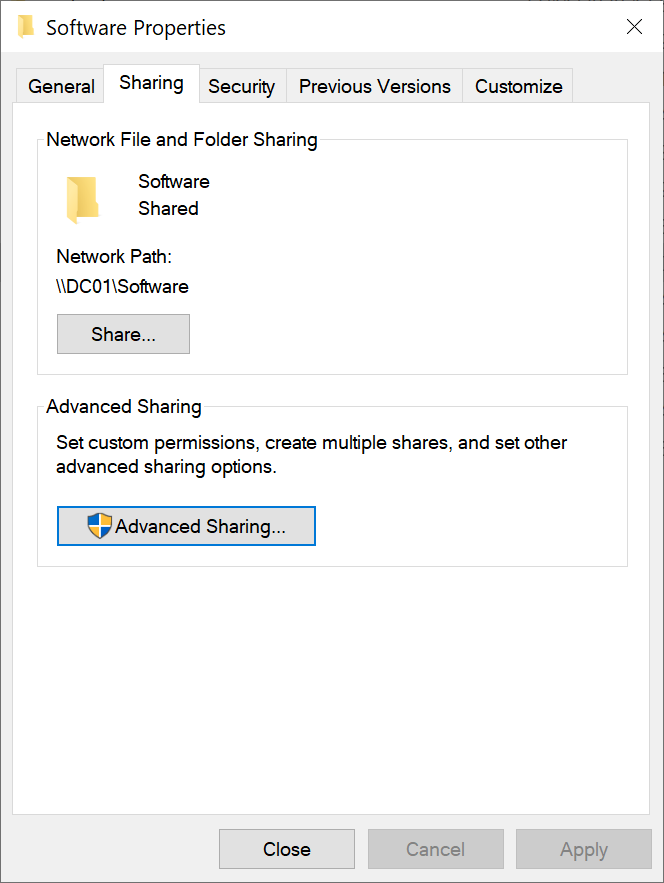Switch to the General tab
This screenshot has height=883, width=664.
point(61,87)
